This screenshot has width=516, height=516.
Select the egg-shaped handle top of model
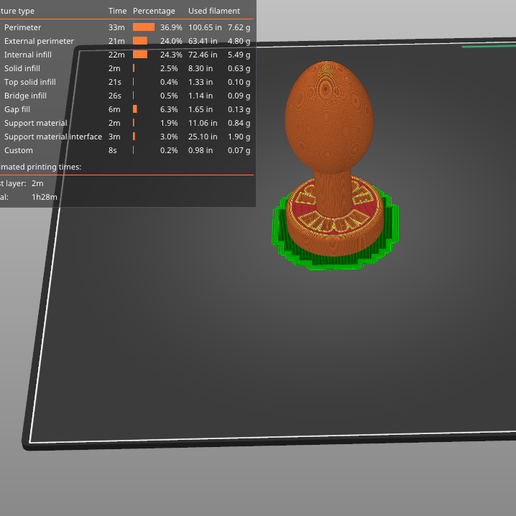click(x=329, y=117)
